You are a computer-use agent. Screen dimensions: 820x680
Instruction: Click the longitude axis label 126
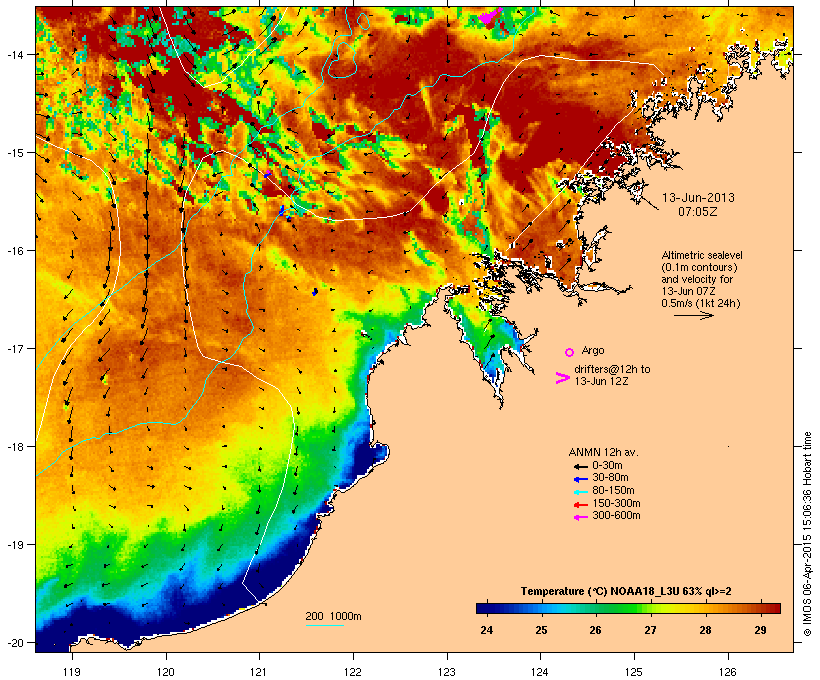pyautogui.click(x=727, y=672)
